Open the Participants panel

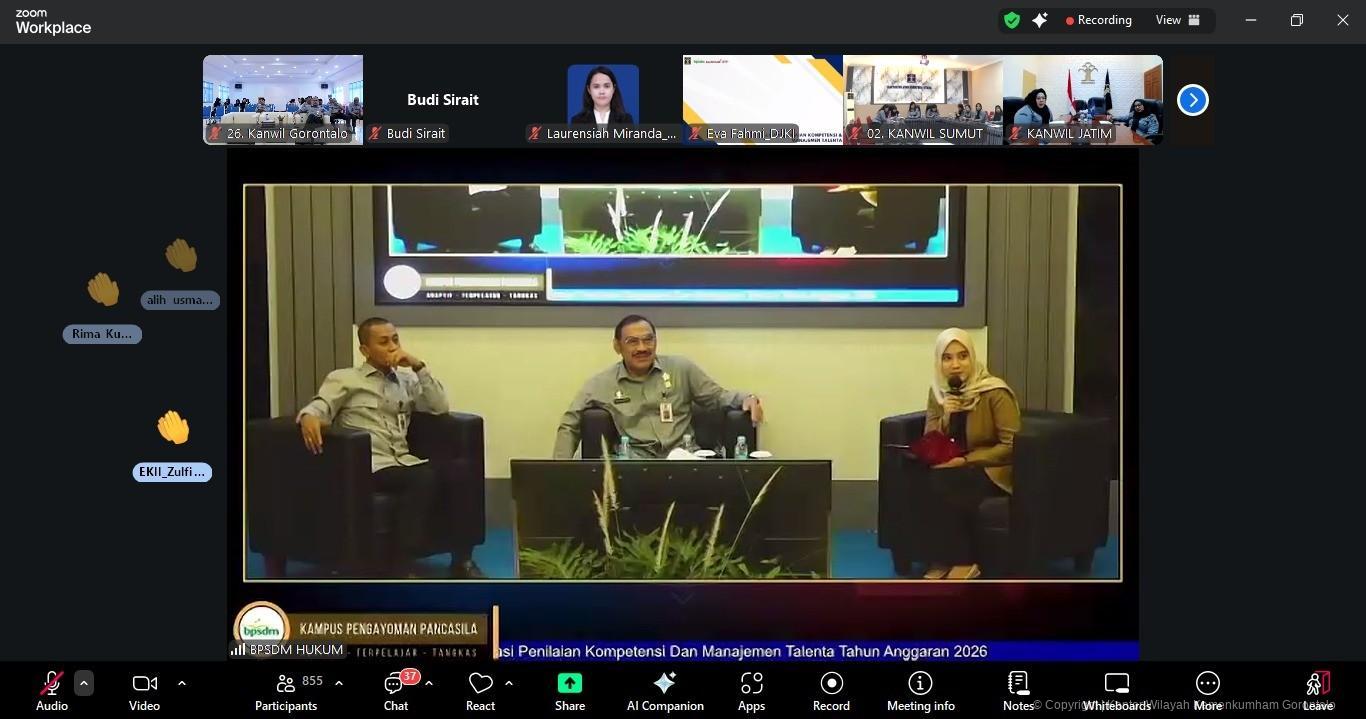[x=286, y=691]
